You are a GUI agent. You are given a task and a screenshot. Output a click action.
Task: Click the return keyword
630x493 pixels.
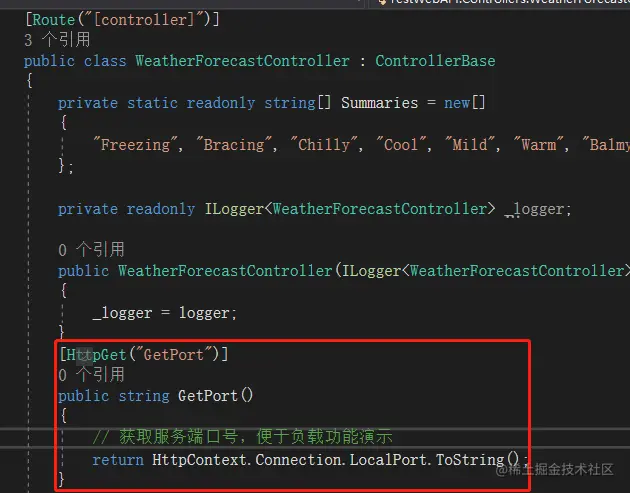point(118,460)
